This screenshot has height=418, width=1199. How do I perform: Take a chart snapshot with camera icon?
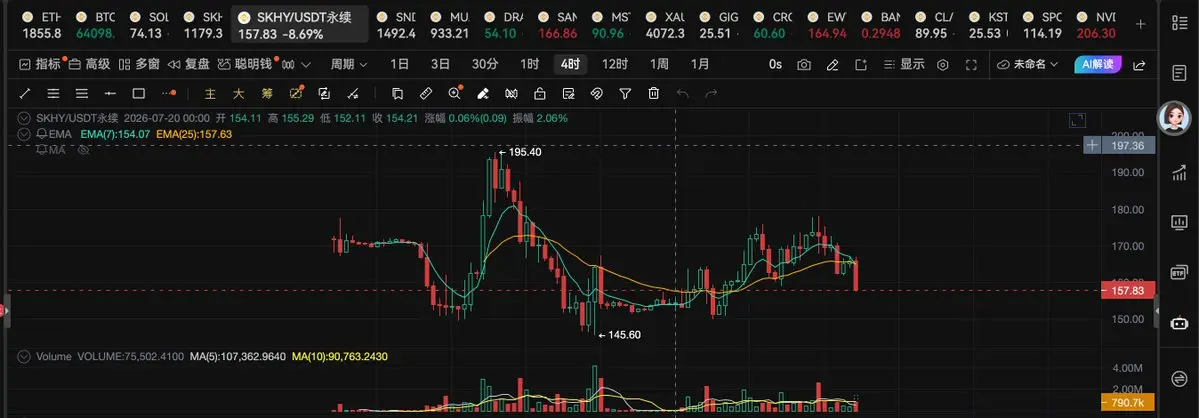click(804, 65)
